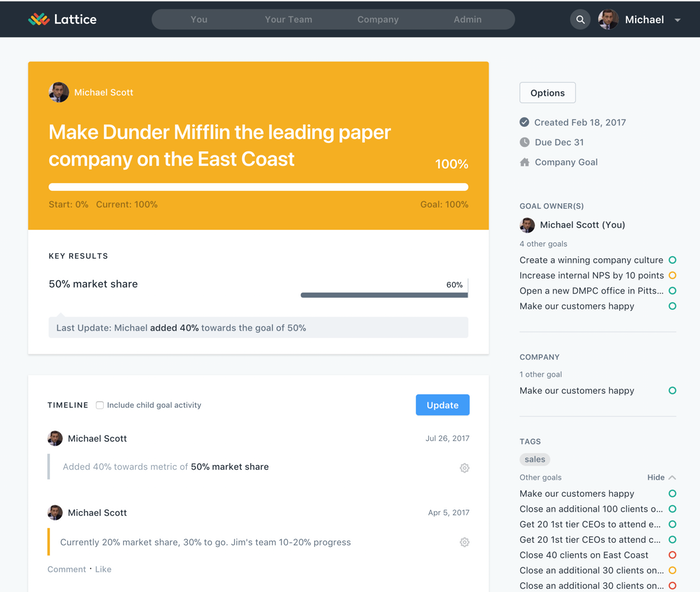Click the sales tag
Screen dimensions: 700x592
535,459
